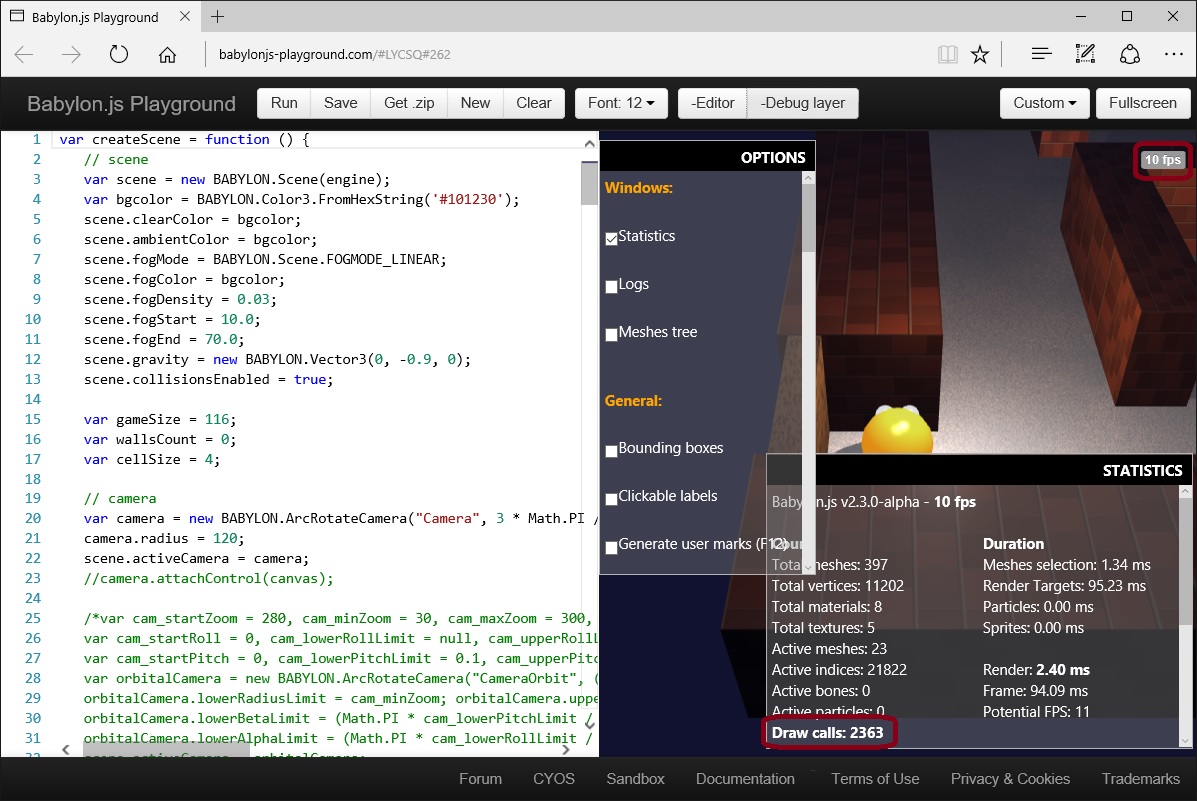Click the 'Draw calls: 2363' statistic

(828, 733)
